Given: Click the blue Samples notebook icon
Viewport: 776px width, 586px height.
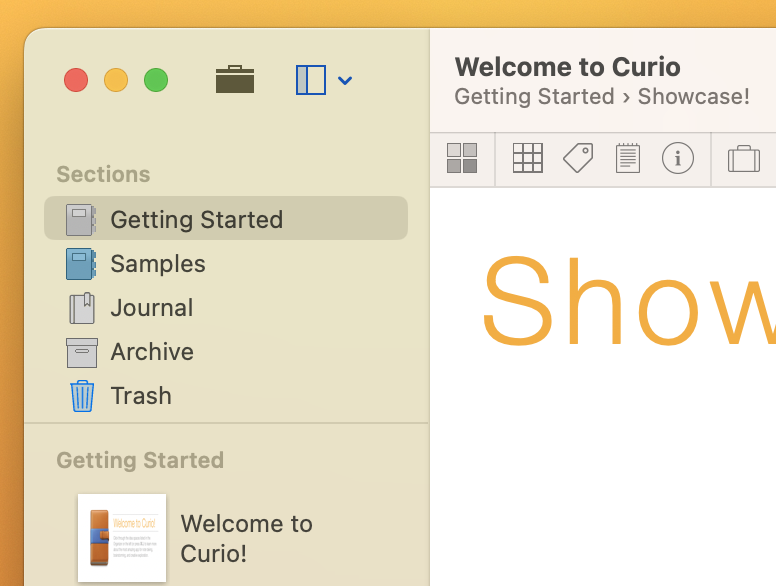Looking at the screenshot, I should [81, 264].
